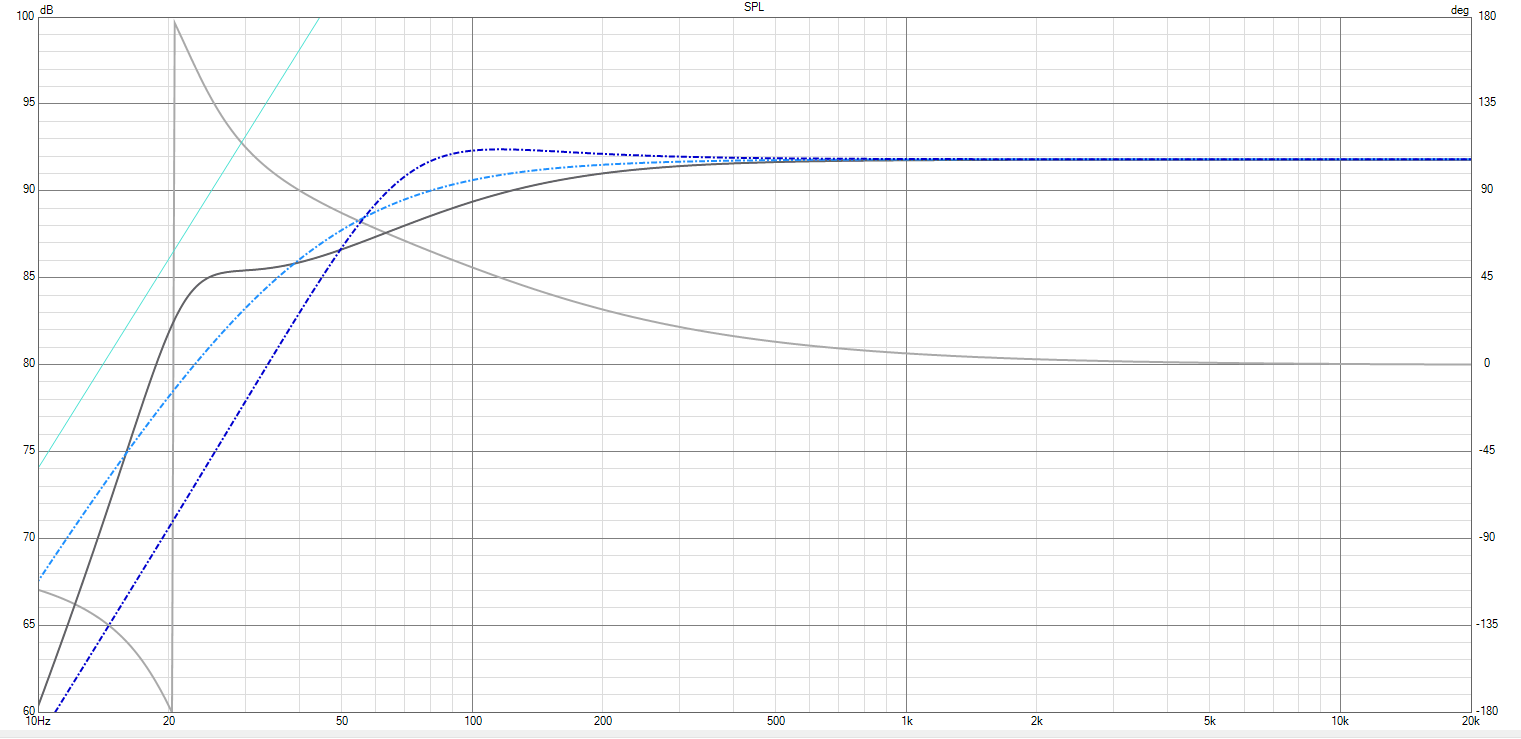The image size is (1521, 739).
Task: Click the 90 dB axis value
Action: pyautogui.click(x=29, y=190)
